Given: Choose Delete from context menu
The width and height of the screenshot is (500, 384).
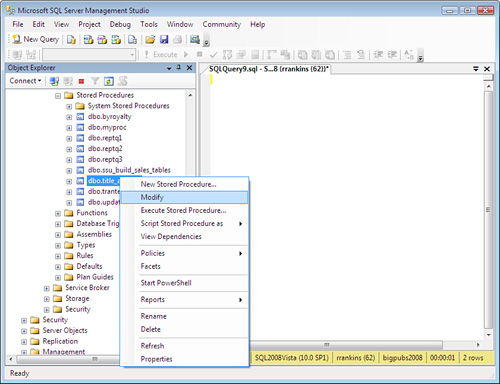Looking at the screenshot, I should [x=184, y=329].
